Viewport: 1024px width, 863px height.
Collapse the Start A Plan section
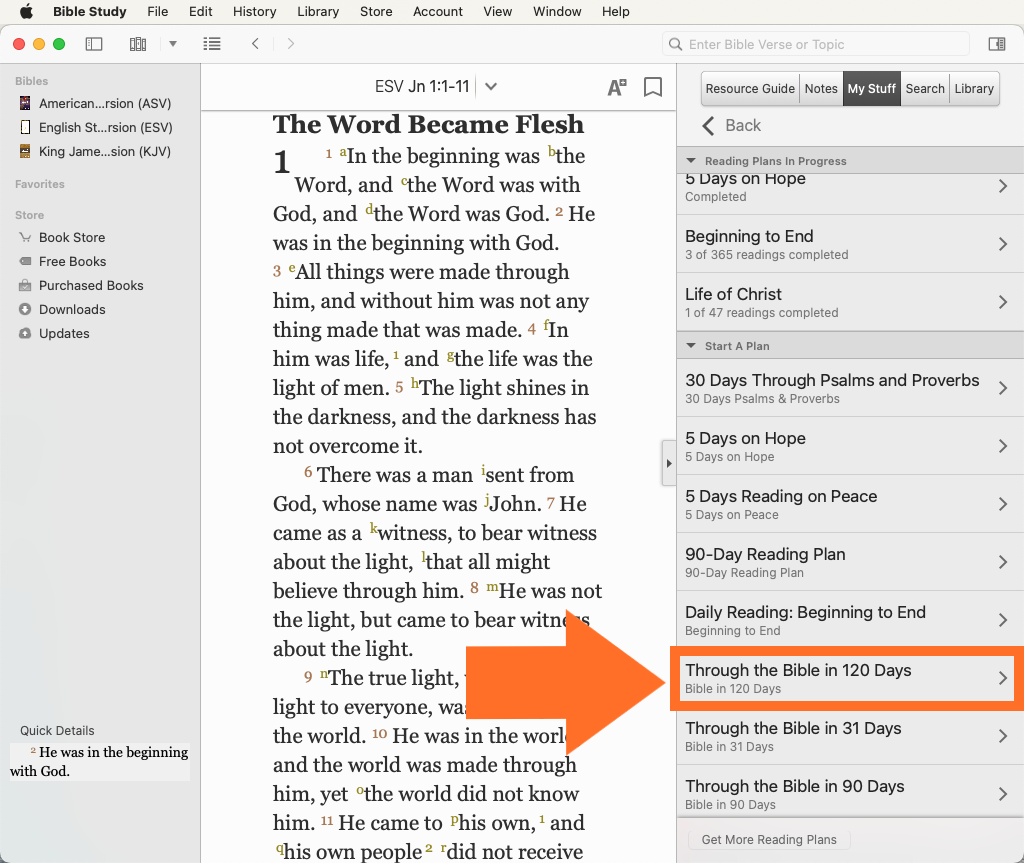tap(690, 346)
